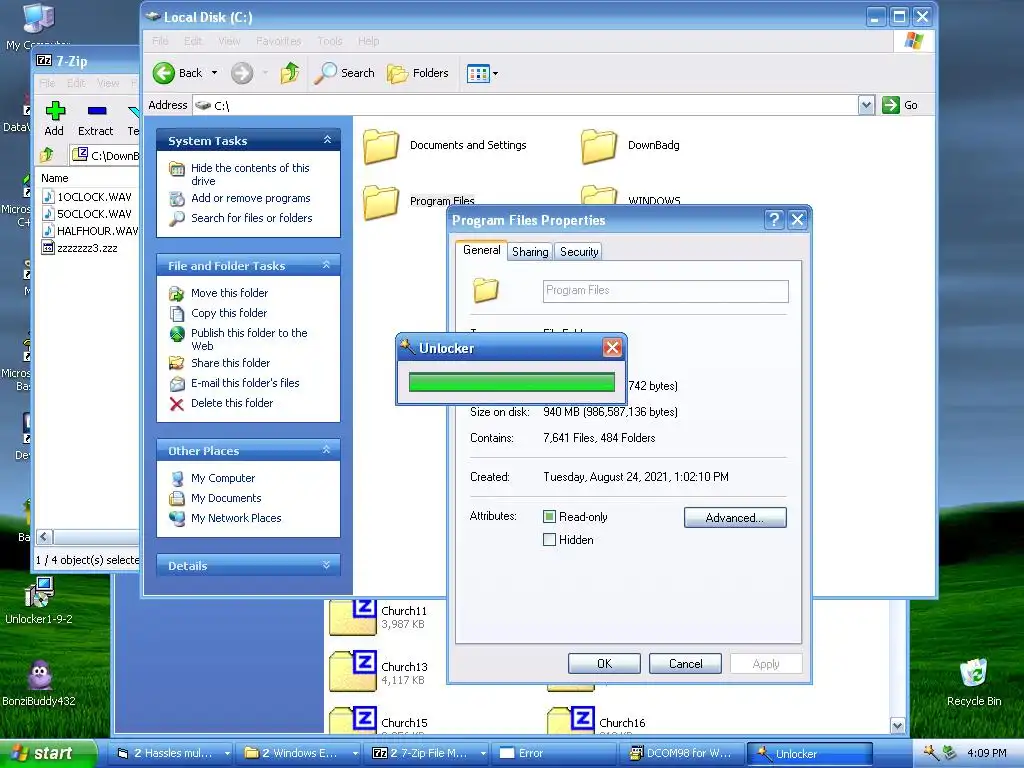The width and height of the screenshot is (1024, 768).
Task: Collapse the System Tasks panel
Action: pyautogui.click(x=327, y=140)
